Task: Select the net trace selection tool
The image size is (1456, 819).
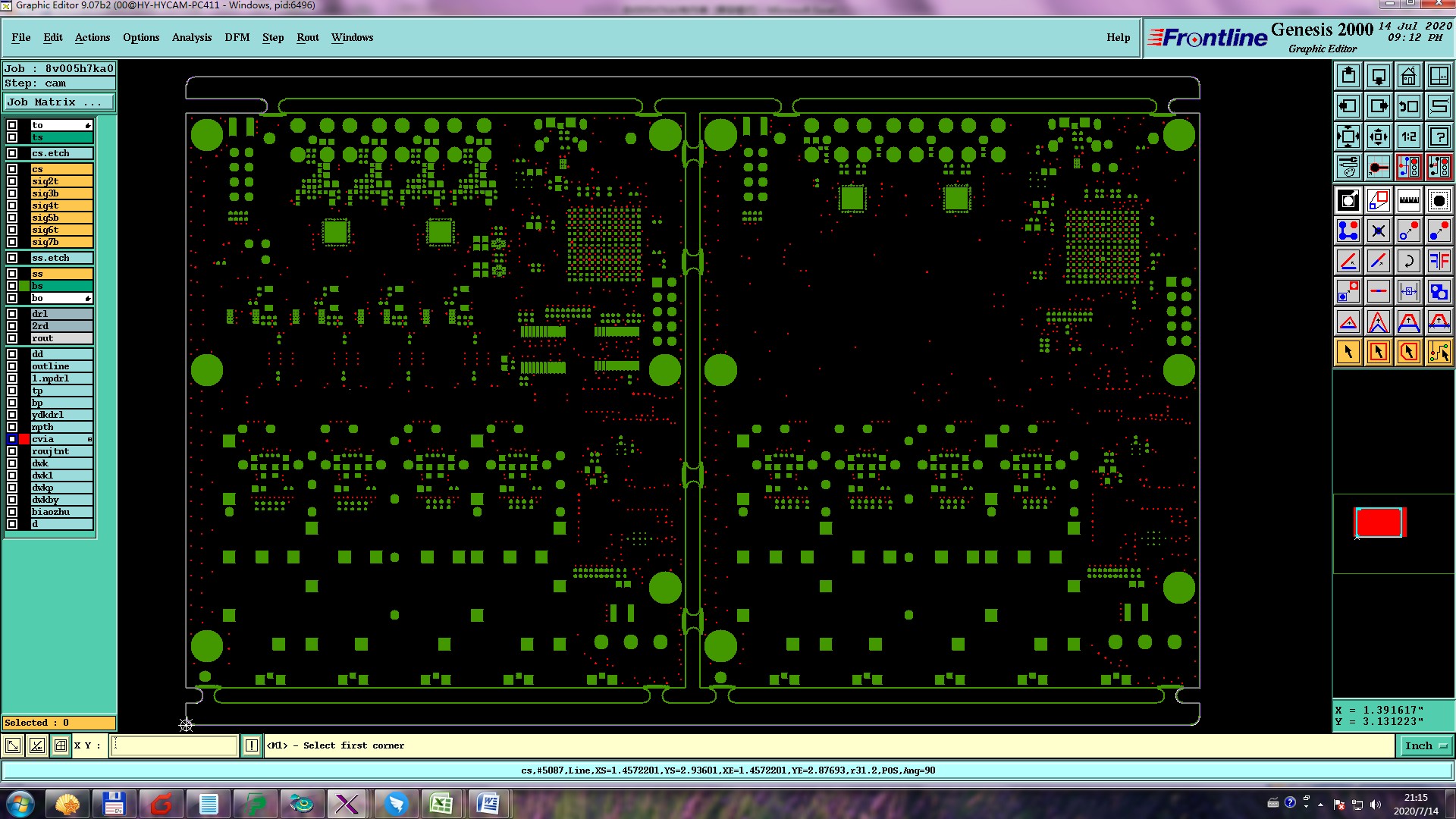Action: (1439, 352)
